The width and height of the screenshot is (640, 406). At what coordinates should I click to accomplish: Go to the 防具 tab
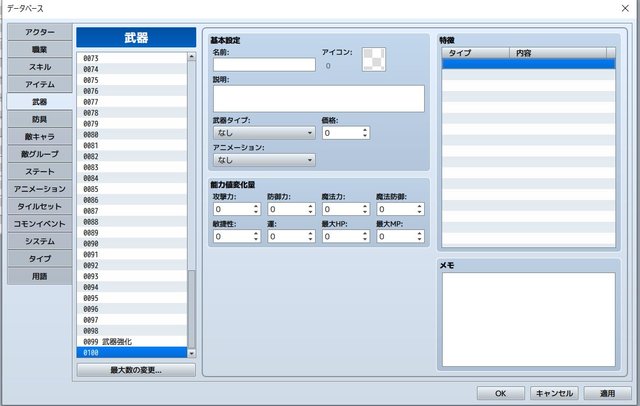pos(40,119)
